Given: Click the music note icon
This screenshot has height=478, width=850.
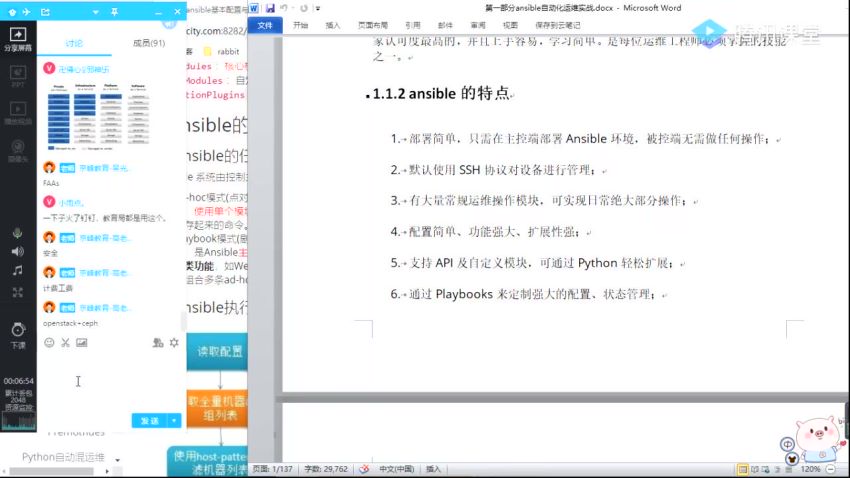Looking at the screenshot, I should tap(18, 270).
